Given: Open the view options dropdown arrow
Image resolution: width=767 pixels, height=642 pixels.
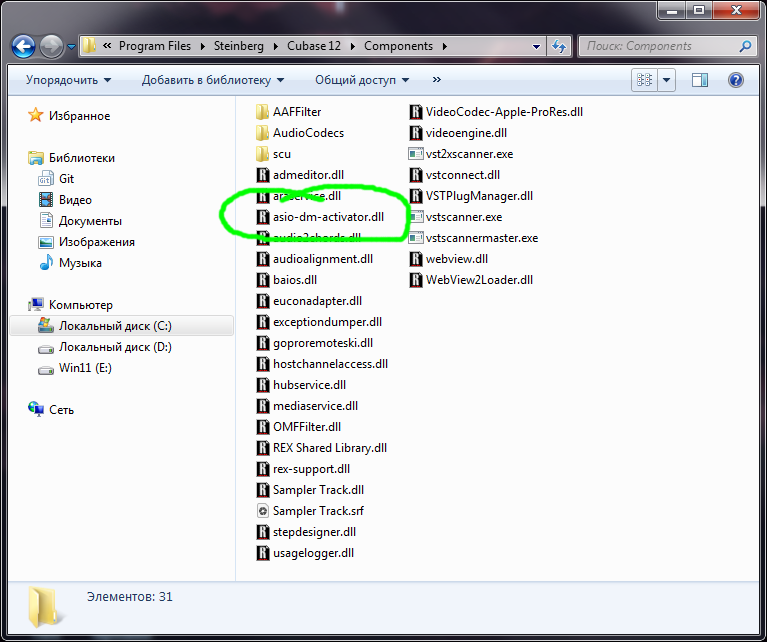Looking at the screenshot, I should pyautogui.click(x=667, y=80).
